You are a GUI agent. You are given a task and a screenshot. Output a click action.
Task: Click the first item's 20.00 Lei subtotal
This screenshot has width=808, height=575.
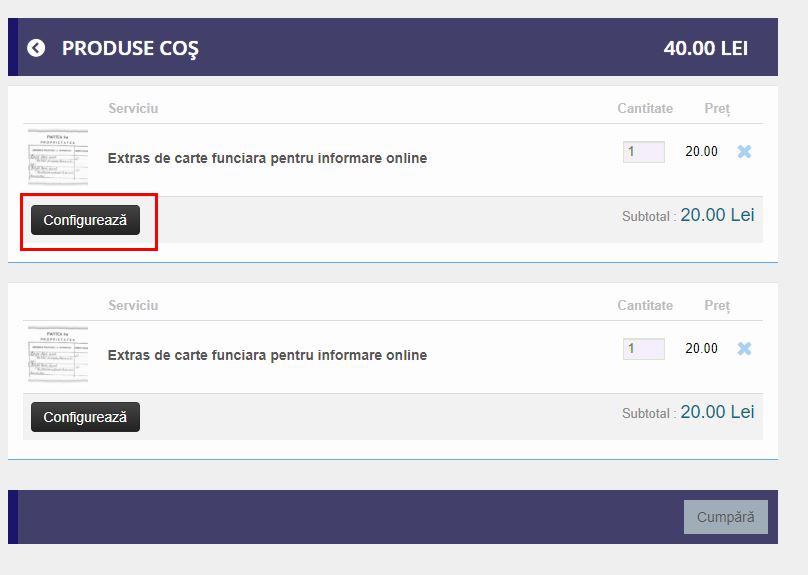717,215
